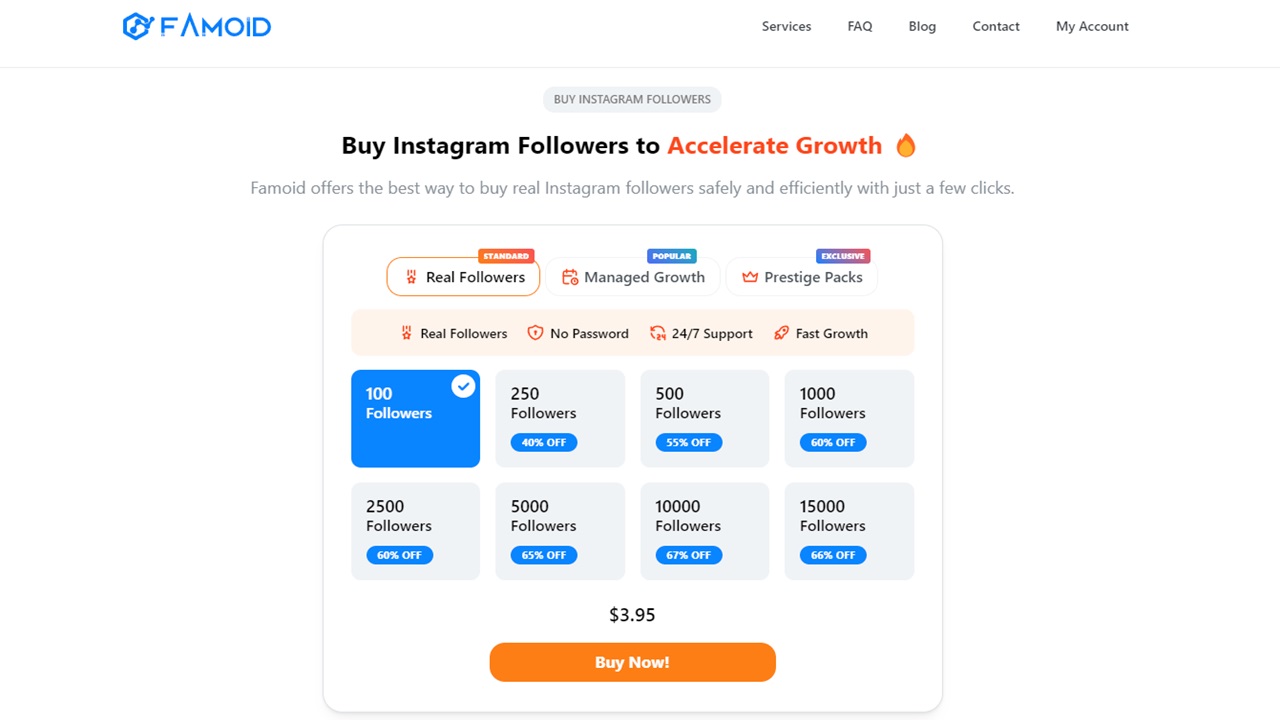Open the Services menu

786,26
